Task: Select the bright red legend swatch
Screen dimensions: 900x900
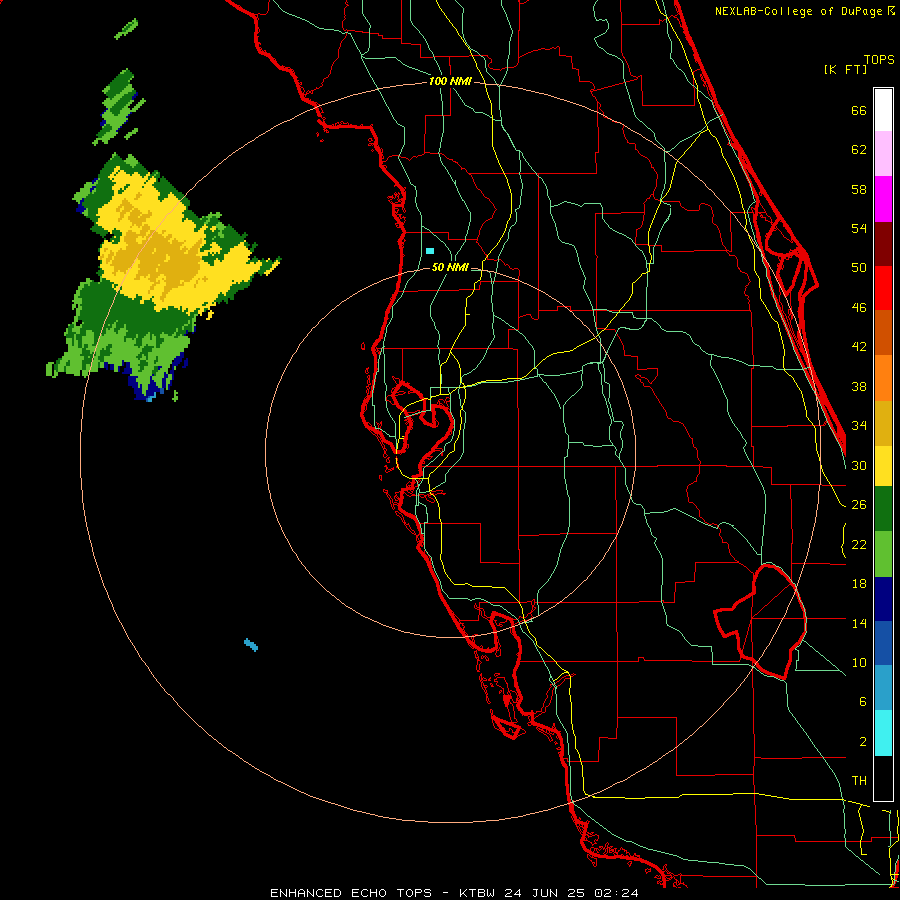Action: coord(883,288)
